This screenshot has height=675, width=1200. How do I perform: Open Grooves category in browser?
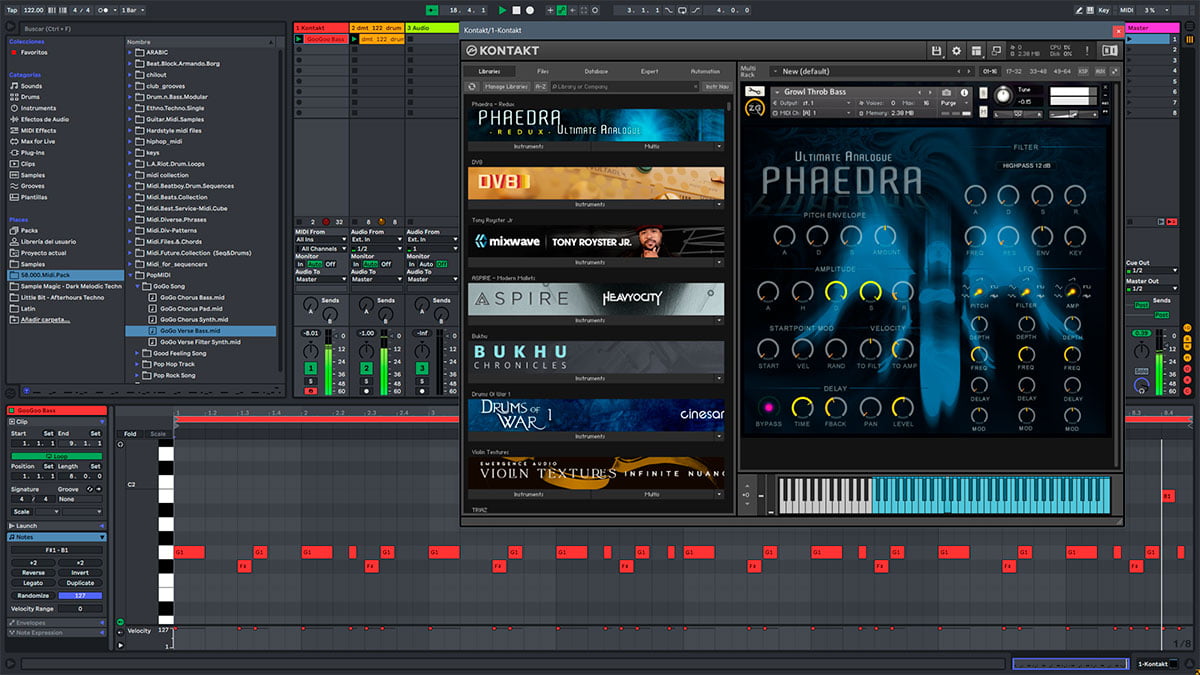32,186
